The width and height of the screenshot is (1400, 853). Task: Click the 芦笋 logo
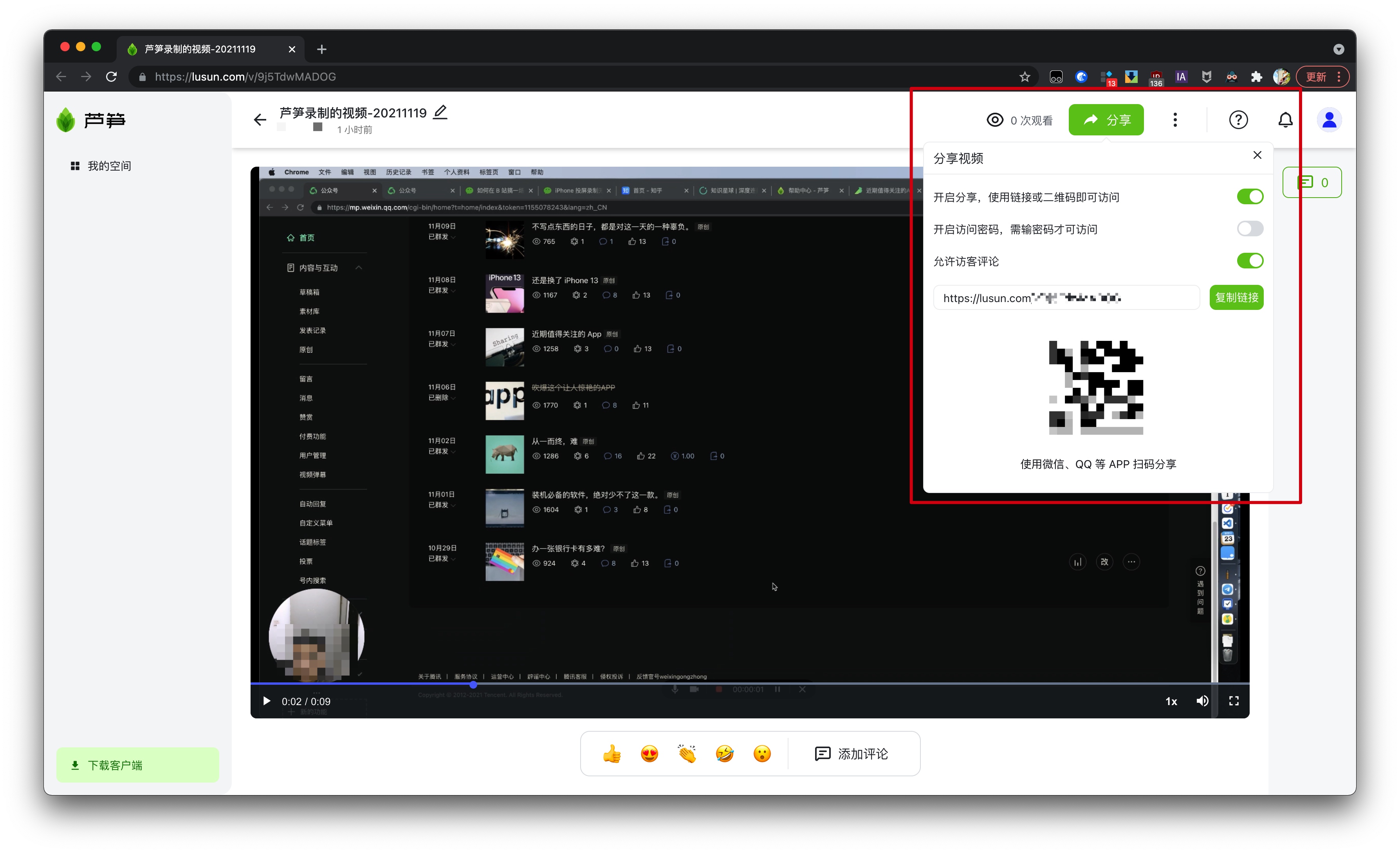click(x=91, y=120)
